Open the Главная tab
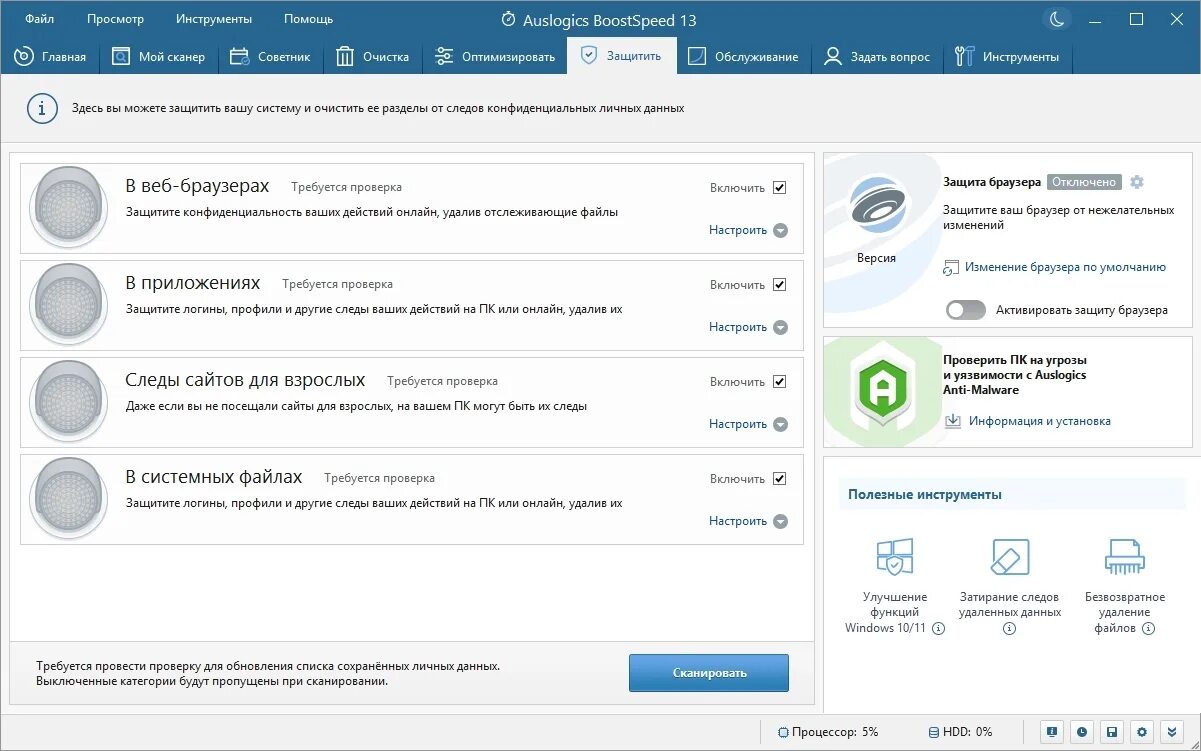Screen dimensions: 1201x751 click(x=50, y=57)
